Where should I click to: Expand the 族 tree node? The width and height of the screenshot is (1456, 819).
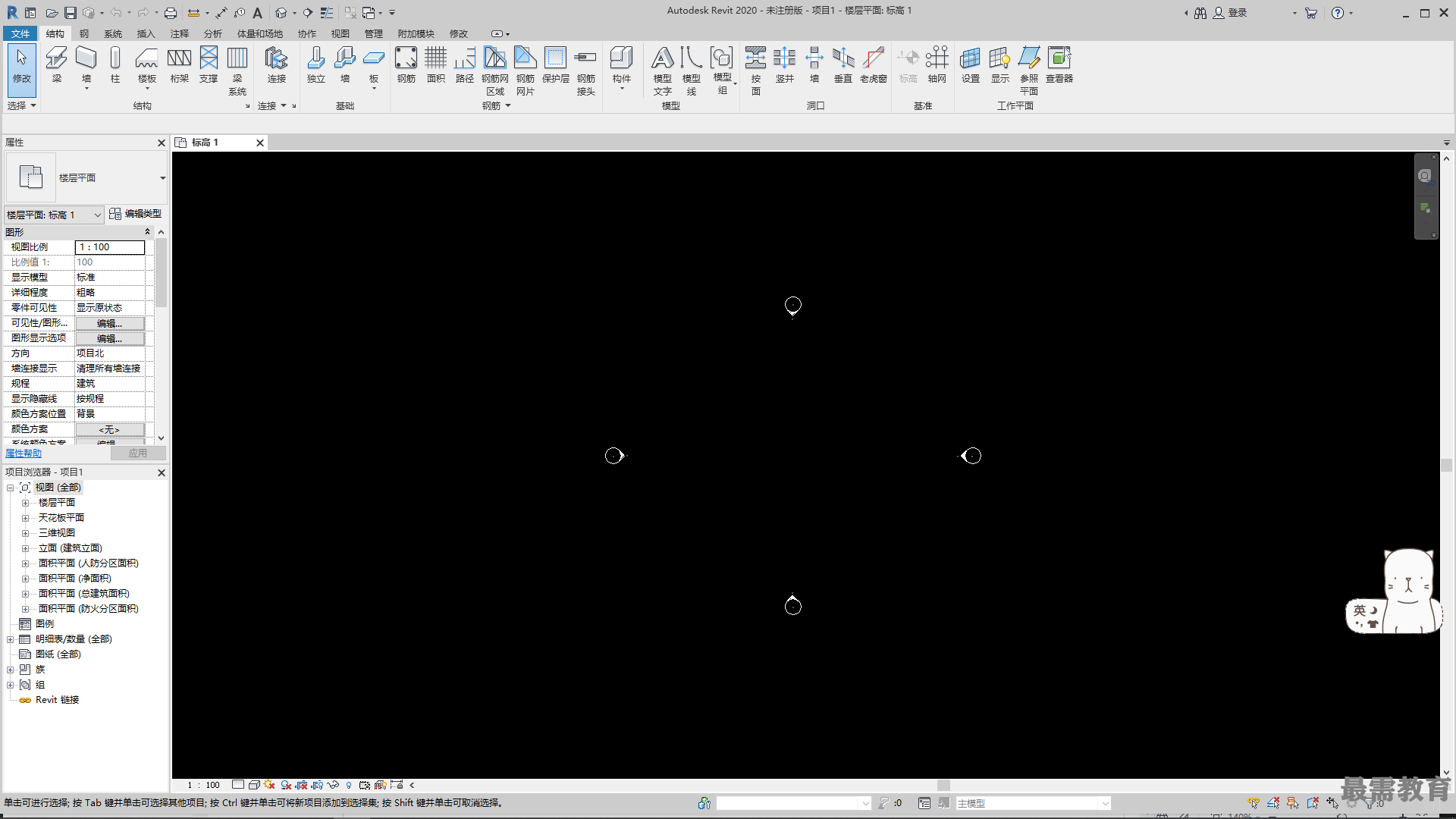coord(10,670)
